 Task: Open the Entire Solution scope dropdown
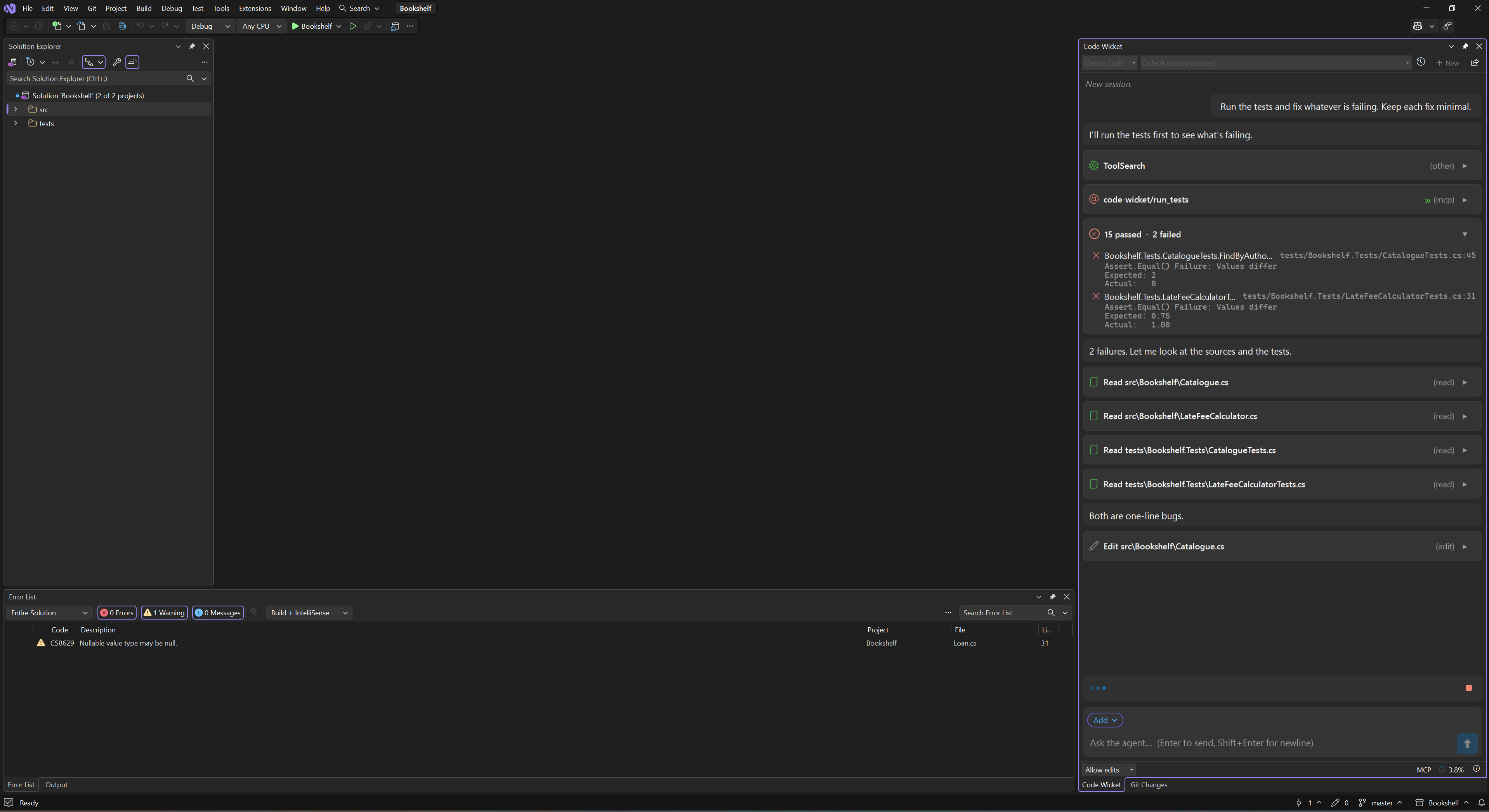click(x=49, y=613)
